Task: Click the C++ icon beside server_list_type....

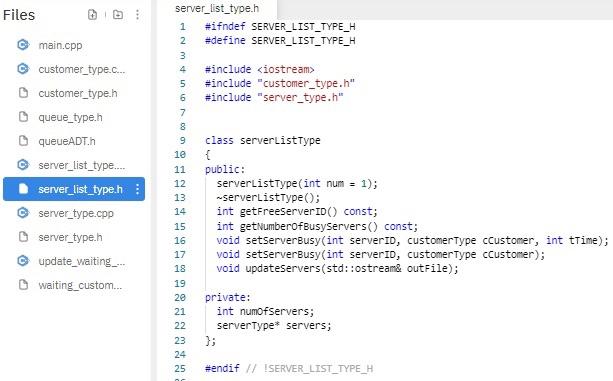Action: [x=23, y=165]
